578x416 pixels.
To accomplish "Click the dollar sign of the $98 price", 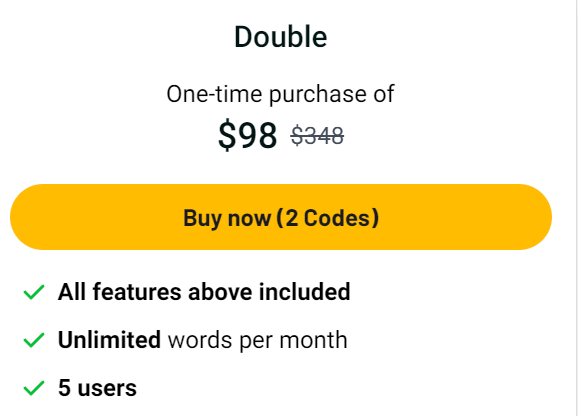I will pyautogui.click(x=226, y=135).
